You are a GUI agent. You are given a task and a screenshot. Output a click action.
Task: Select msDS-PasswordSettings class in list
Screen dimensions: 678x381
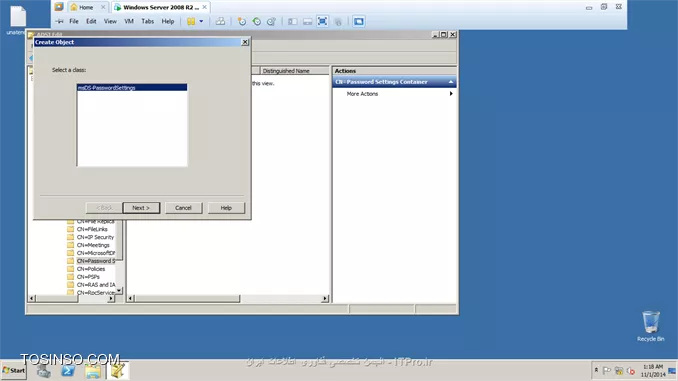coord(132,87)
